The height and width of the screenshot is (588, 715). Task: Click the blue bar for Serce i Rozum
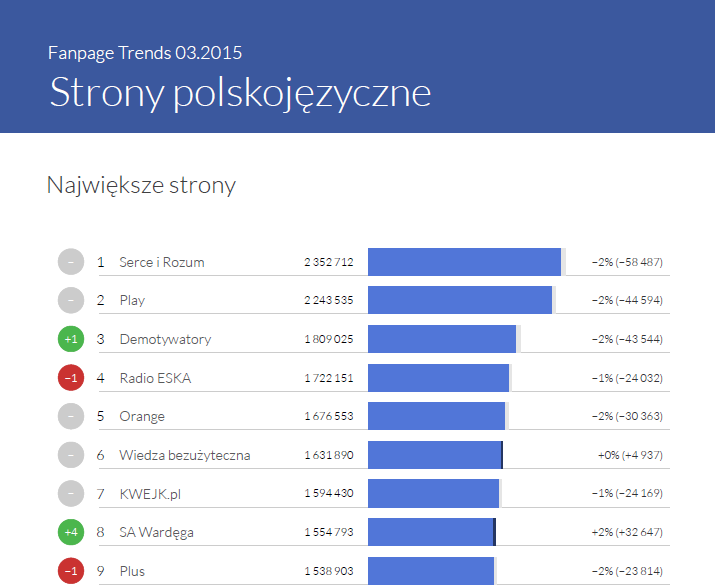point(464,262)
